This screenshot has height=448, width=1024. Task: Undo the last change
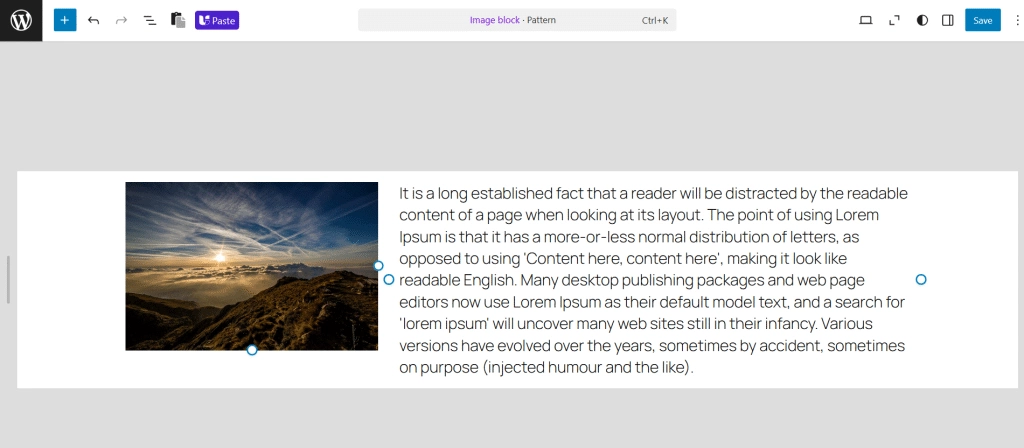(93, 20)
